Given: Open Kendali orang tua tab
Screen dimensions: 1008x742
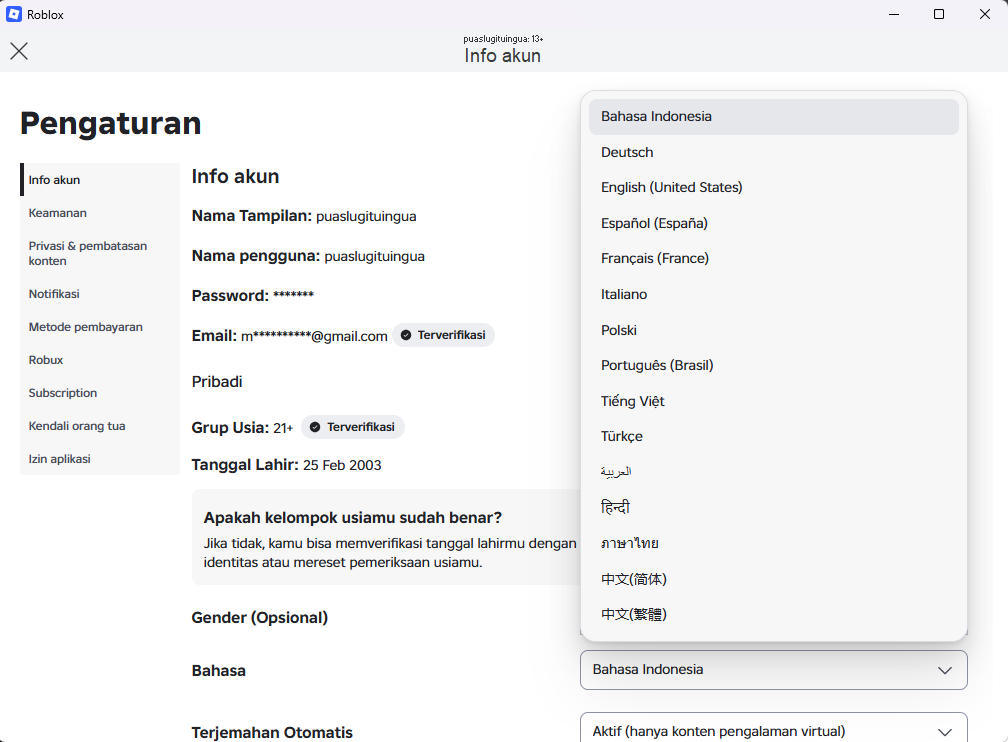Looking at the screenshot, I should [100, 426].
